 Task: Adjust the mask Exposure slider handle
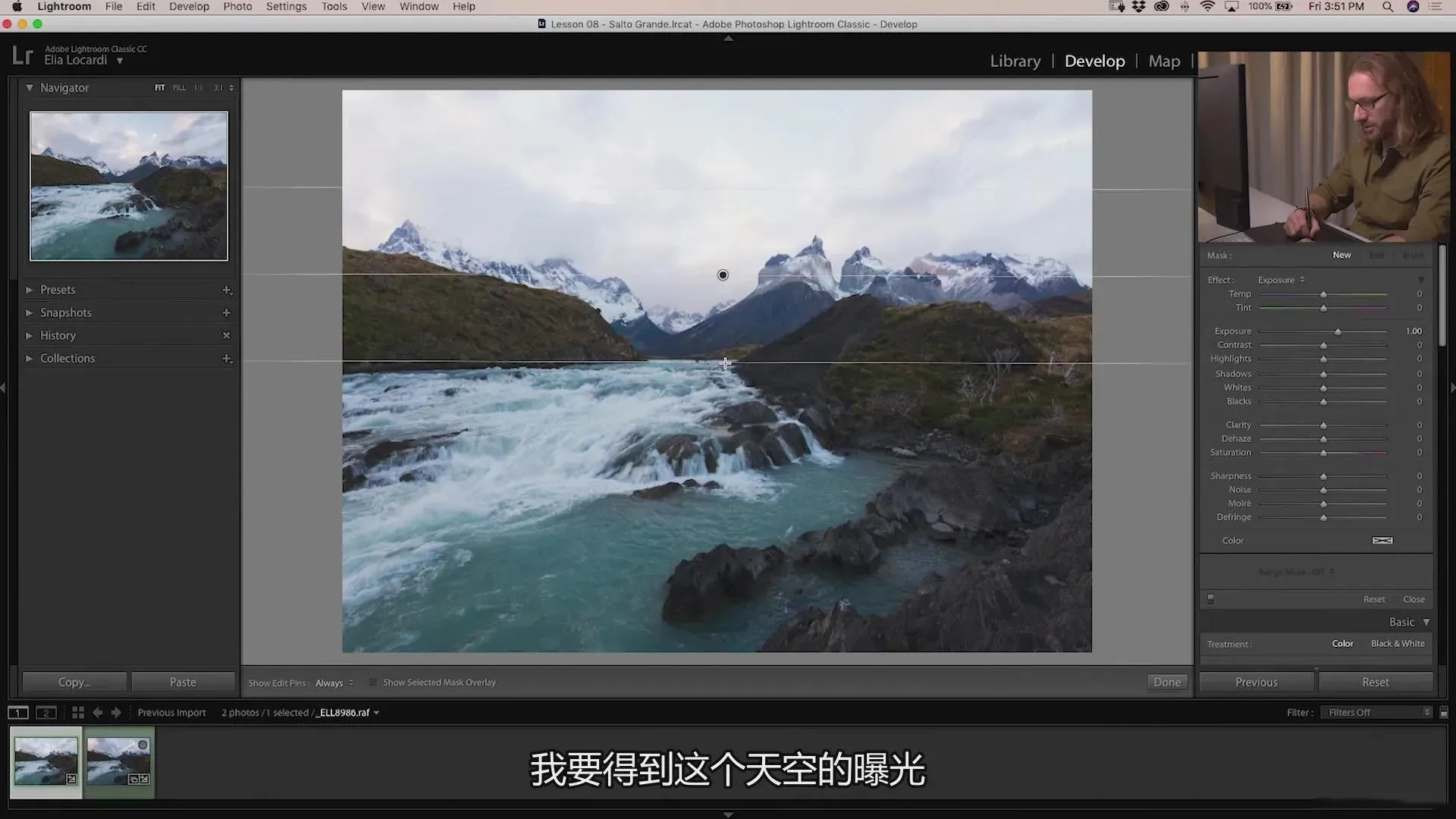(1338, 332)
